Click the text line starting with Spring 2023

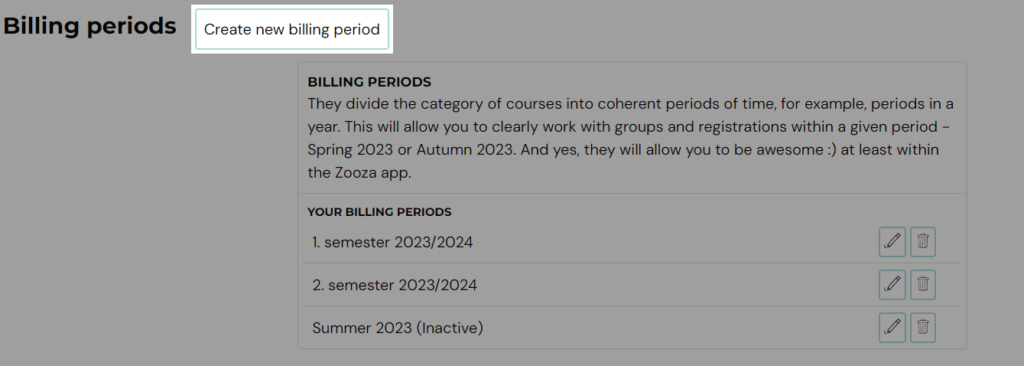624,150
